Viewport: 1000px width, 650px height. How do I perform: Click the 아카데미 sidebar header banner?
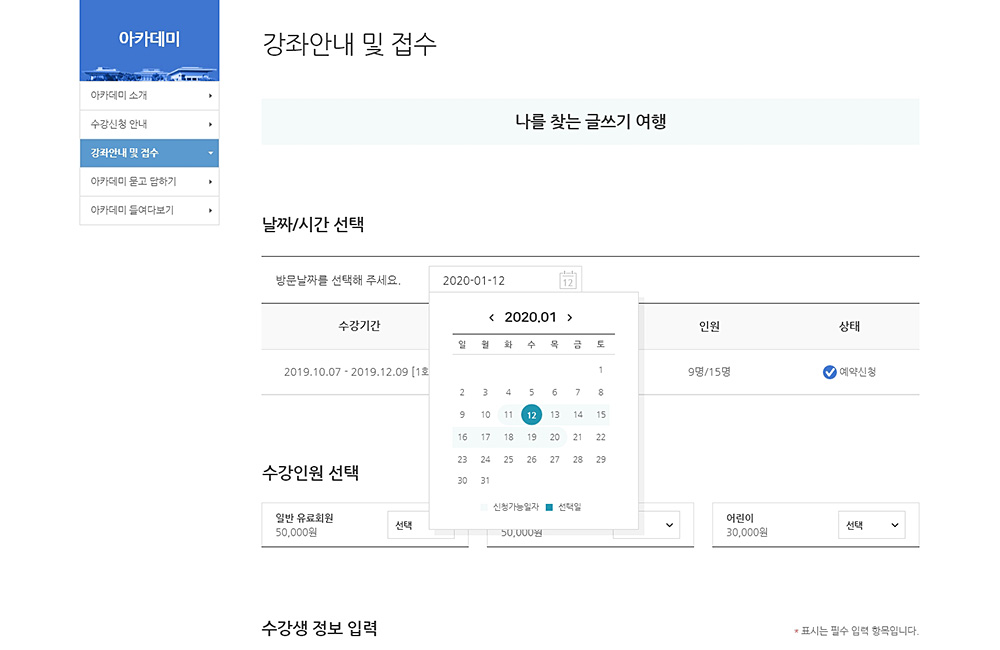149,40
